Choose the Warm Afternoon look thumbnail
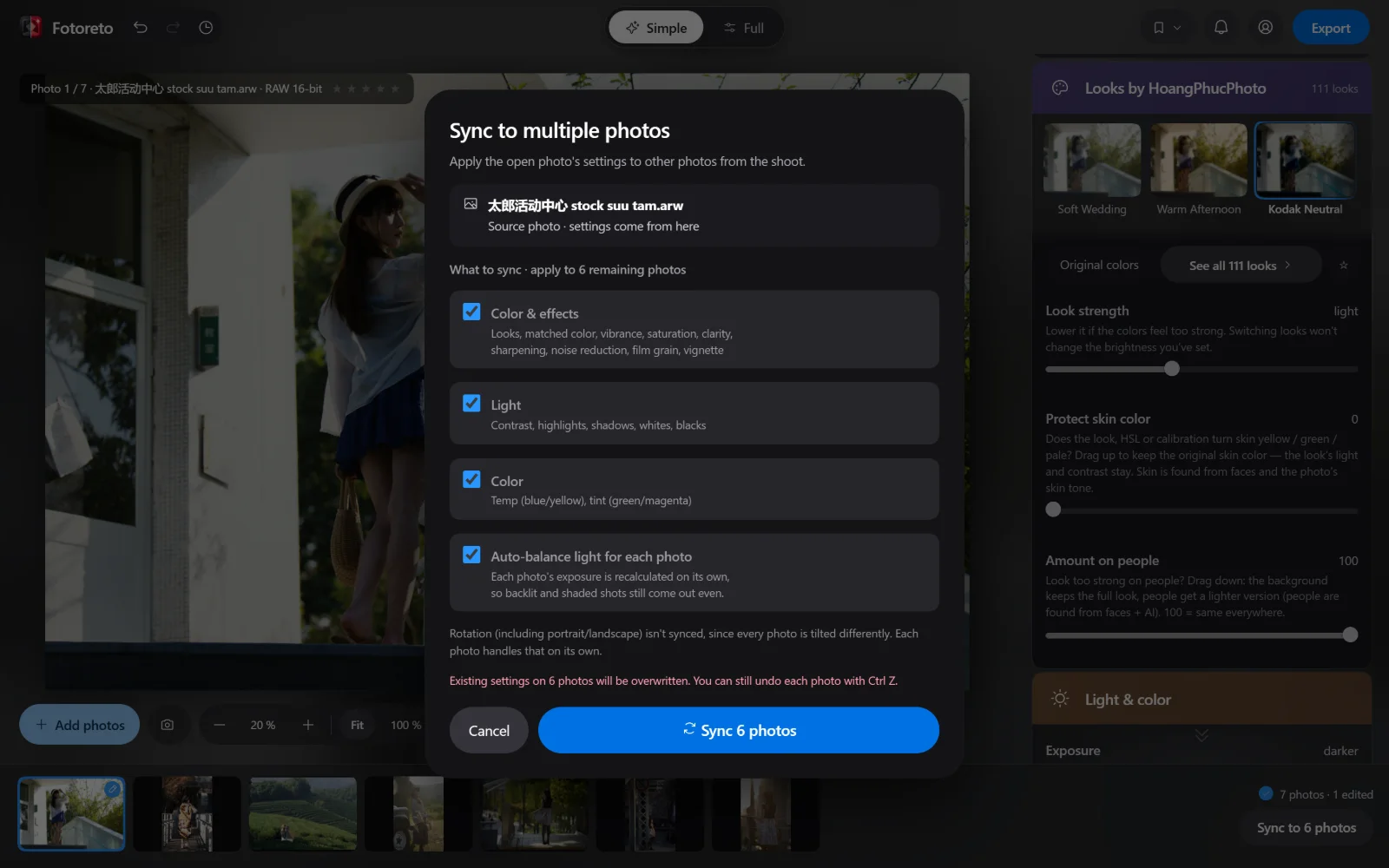The width and height of the screenshot is (1389, 868). click(1199, 159)
